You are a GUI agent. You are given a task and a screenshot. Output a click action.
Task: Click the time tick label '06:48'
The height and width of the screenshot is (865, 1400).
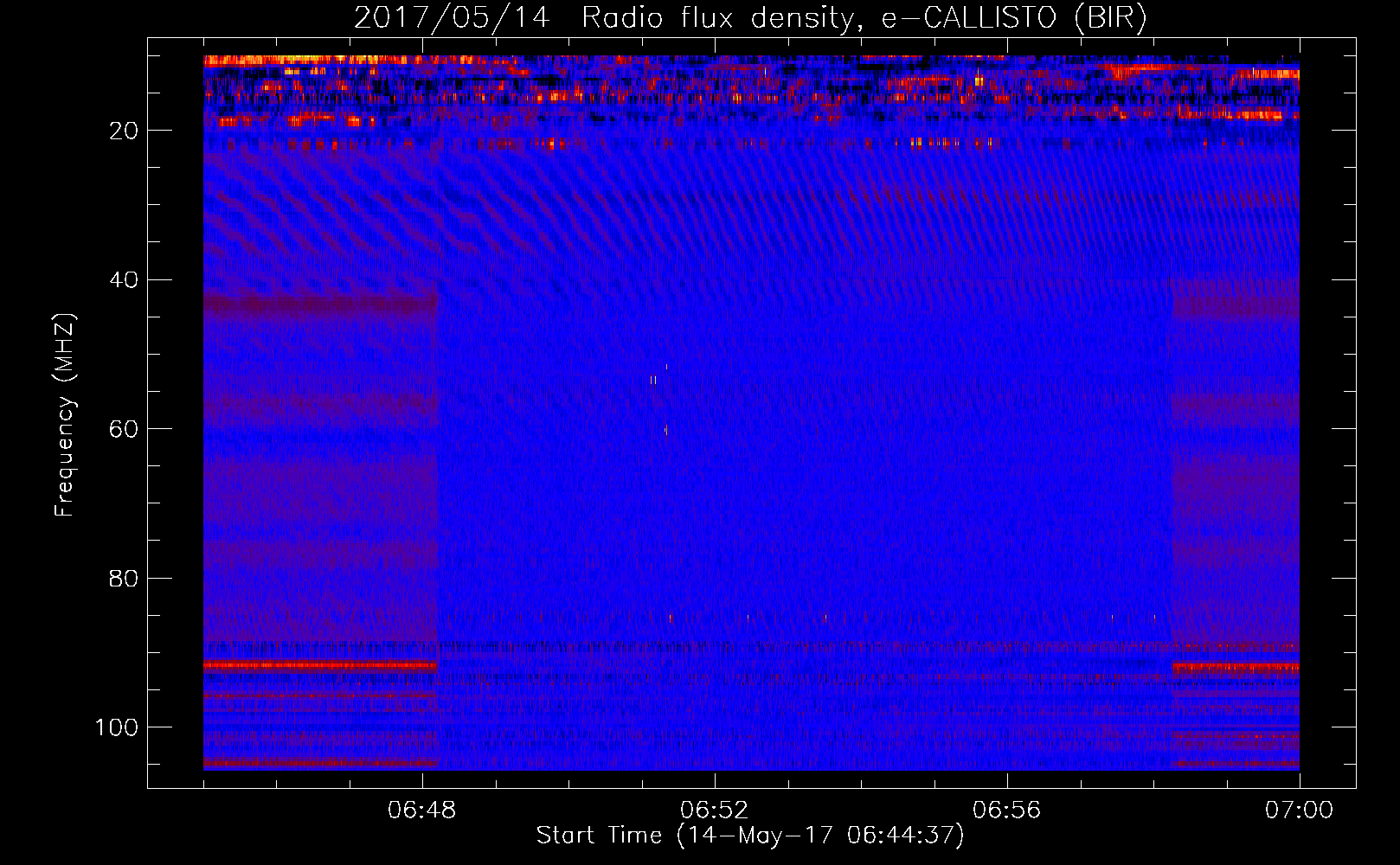click(422, 811)
